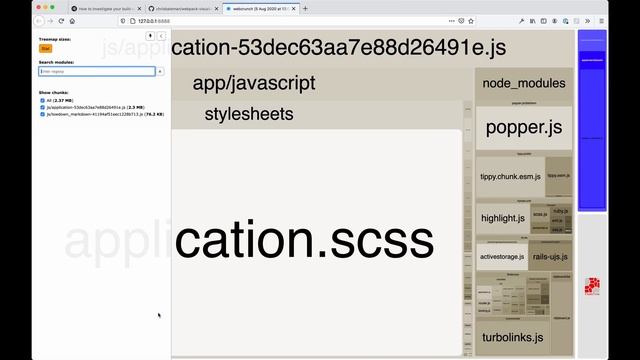
Task: Open a new browser tab
Action: point(305,8)
